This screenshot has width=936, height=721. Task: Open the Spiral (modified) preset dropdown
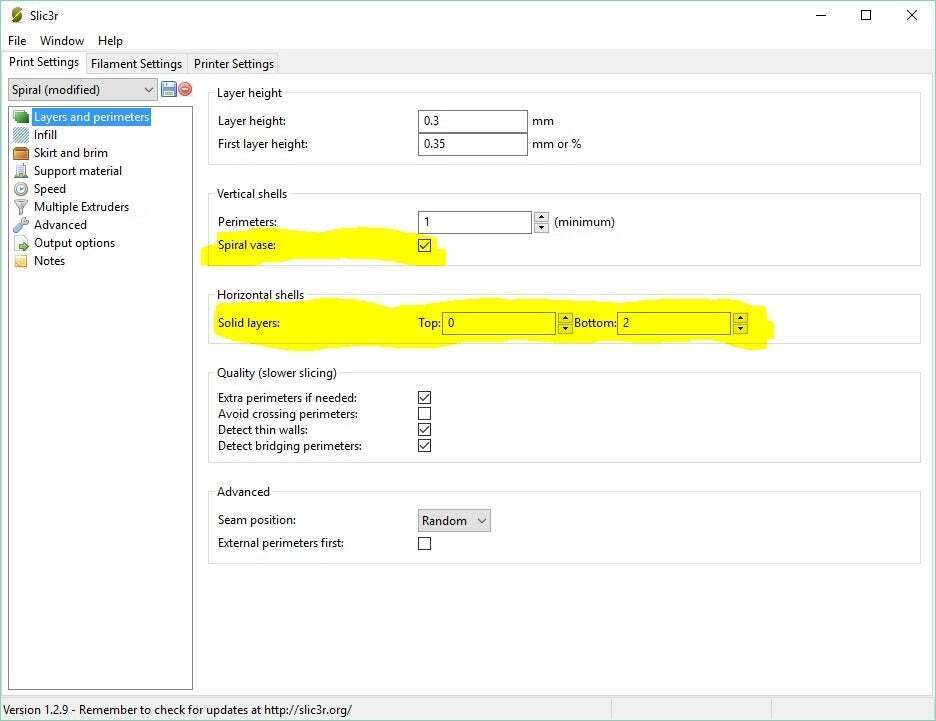coord(83,90)
